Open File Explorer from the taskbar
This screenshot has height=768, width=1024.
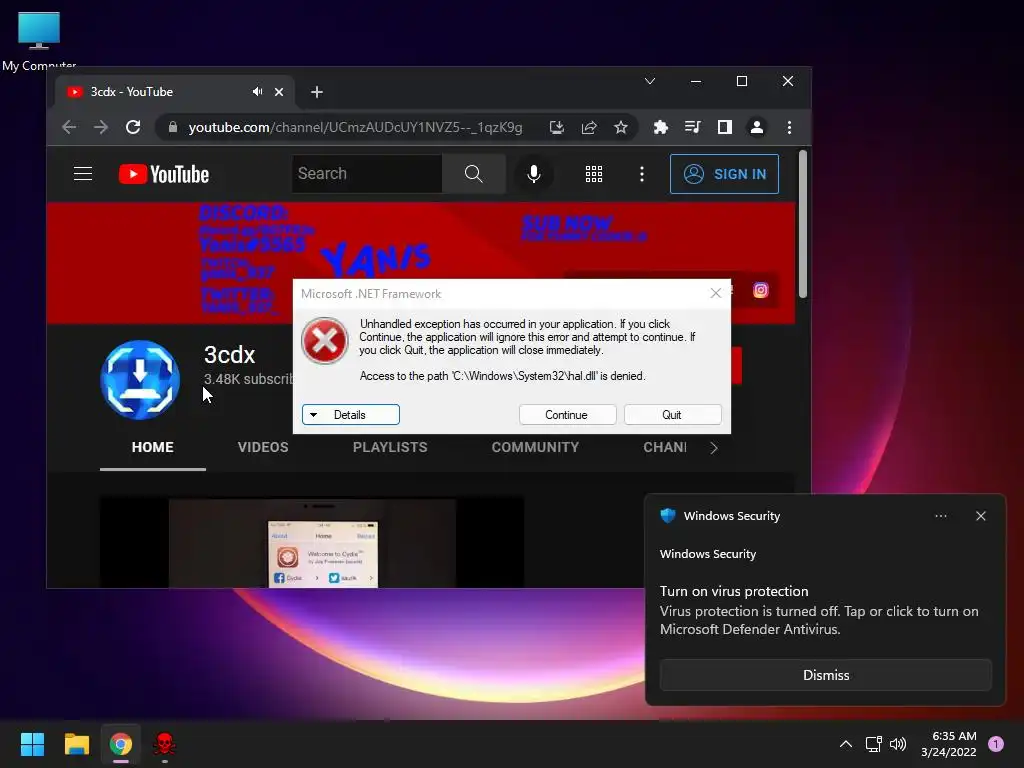click(77, 744)
